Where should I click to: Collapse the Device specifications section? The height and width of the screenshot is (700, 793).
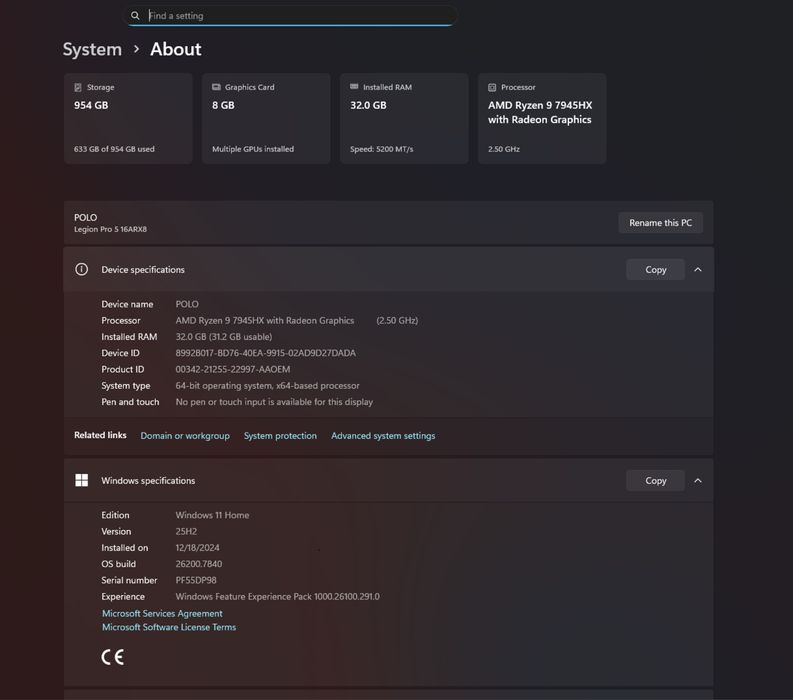[x=698, y=269]
